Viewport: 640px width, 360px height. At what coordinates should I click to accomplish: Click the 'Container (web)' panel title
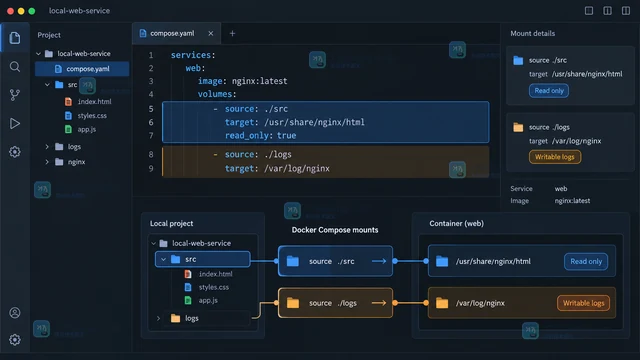coord(456,223)
